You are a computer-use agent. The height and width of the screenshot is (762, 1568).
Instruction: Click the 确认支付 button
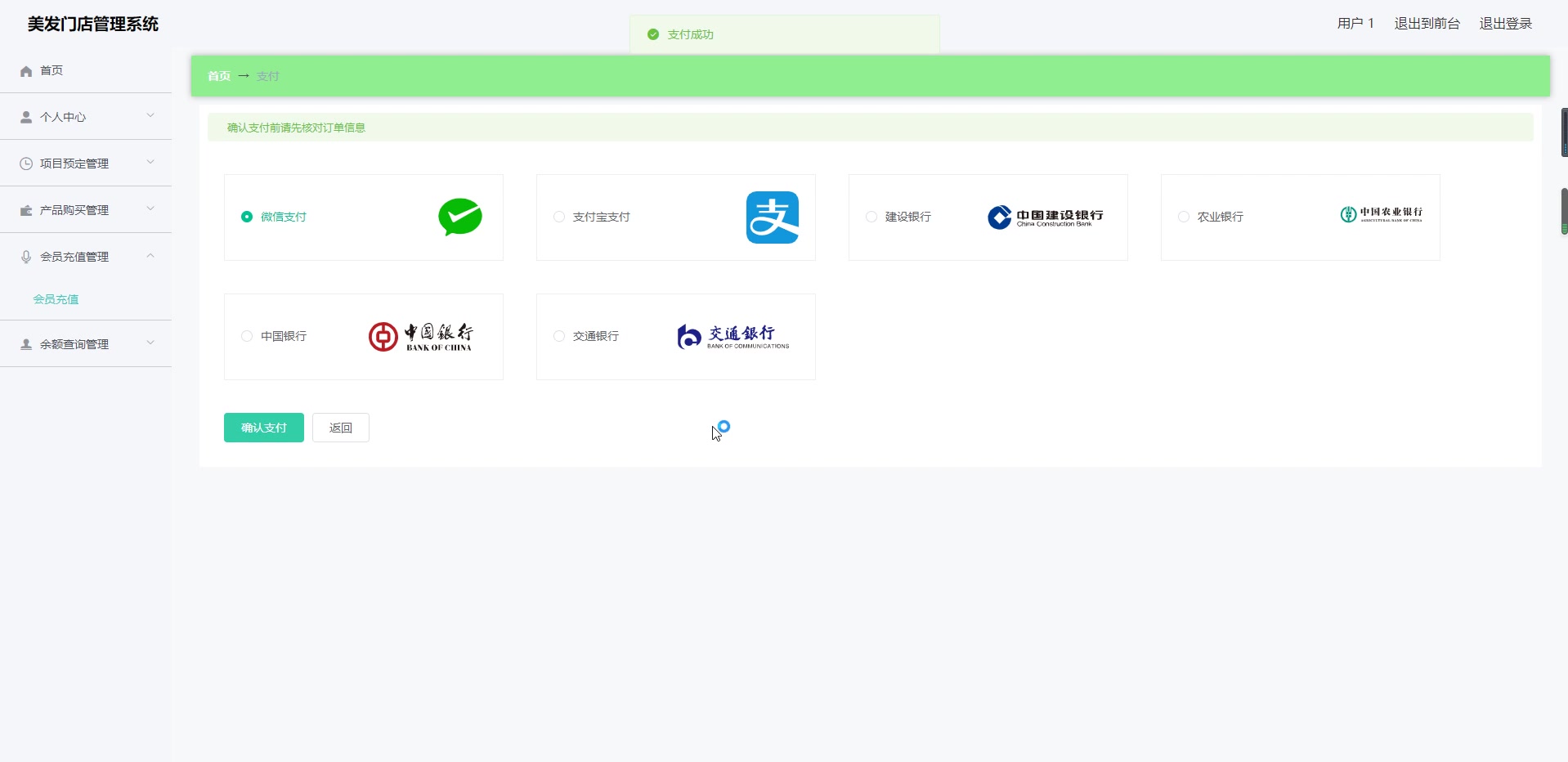click(264, 428)
